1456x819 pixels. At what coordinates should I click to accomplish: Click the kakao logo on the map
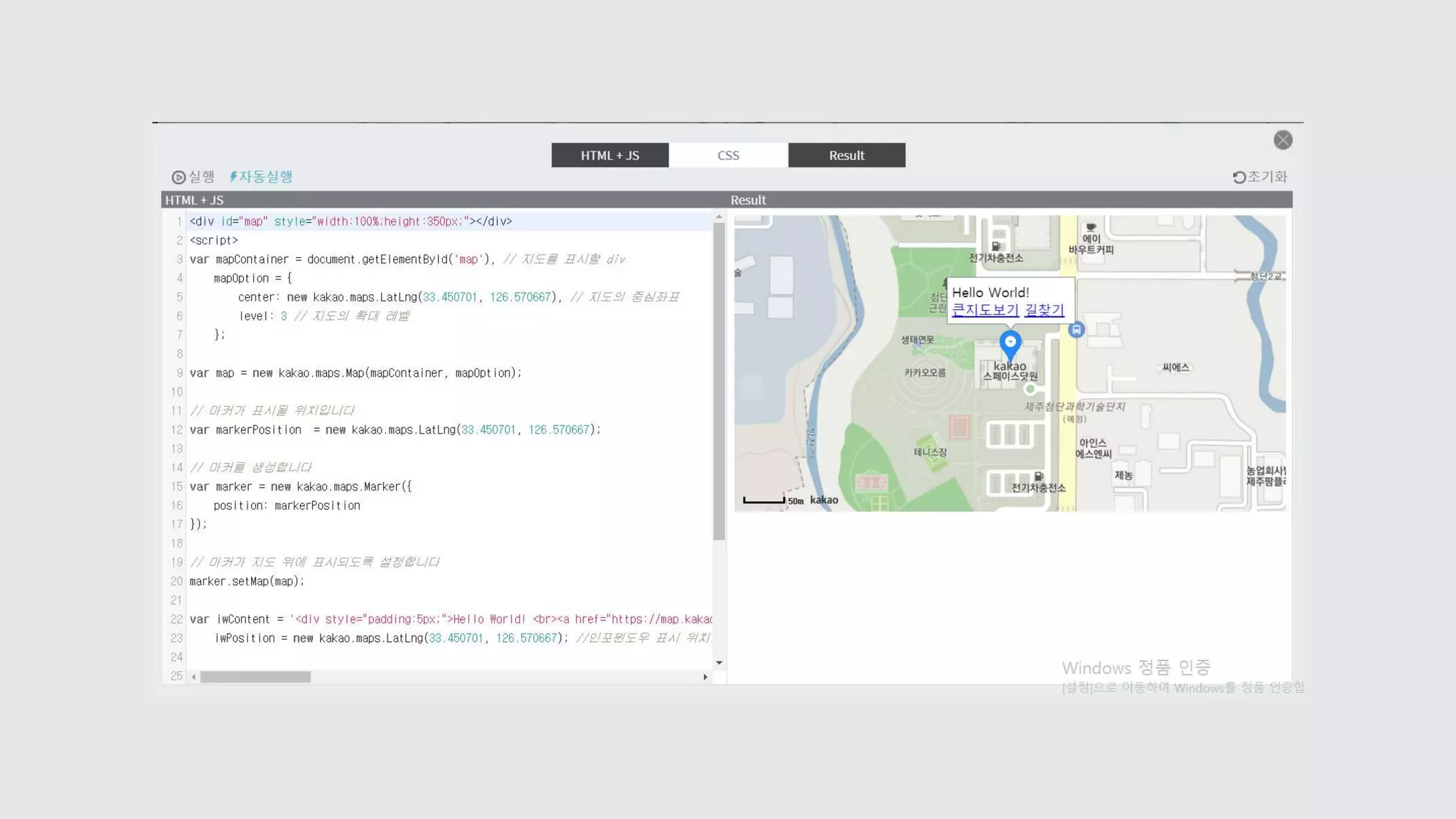pyautogui.click(x=824, y=500)
